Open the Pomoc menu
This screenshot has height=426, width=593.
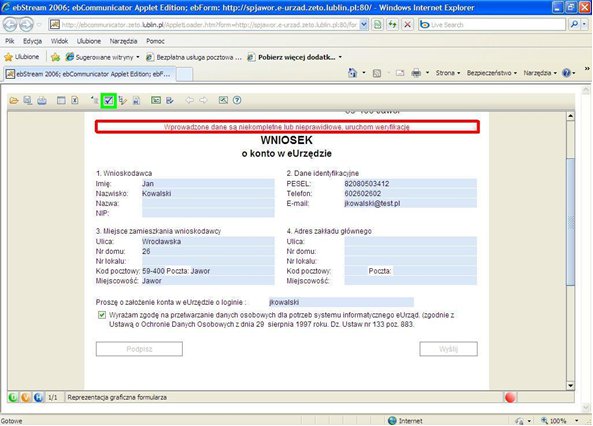[155, 41]
